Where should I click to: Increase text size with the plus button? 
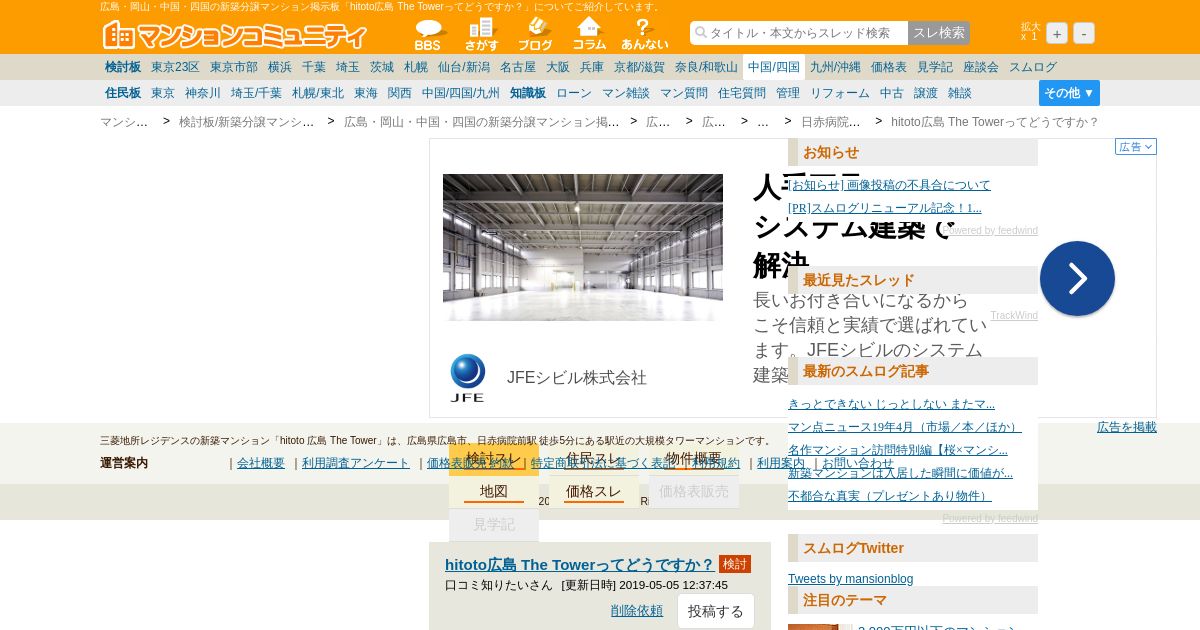1057,33
